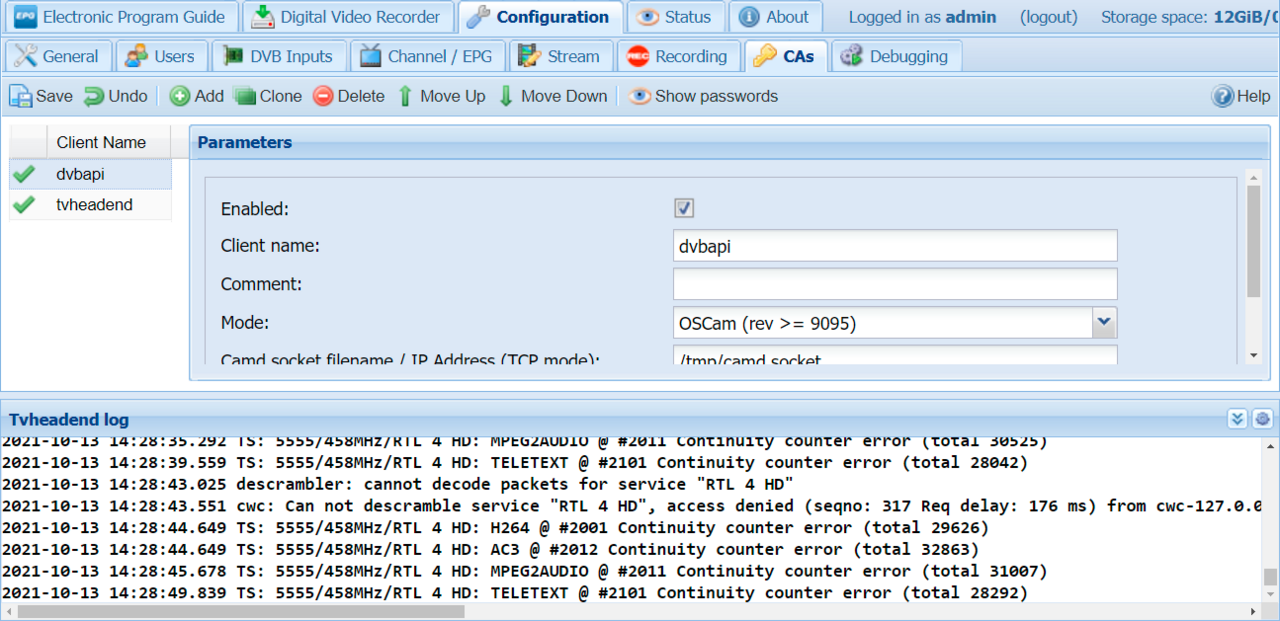Uncheck the Enabled checkbox
The width and height of the screenshot is (1280, 621).
click(684, 208)
